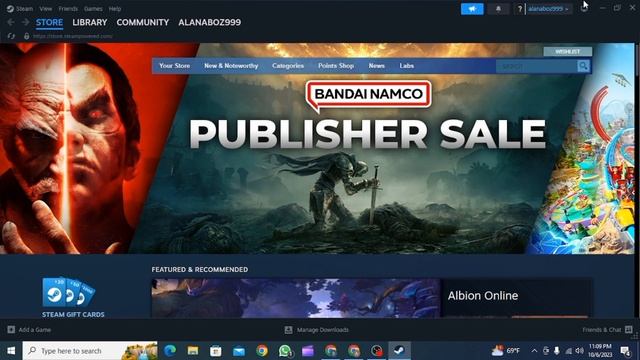Image resolution: width=640 pixels, height=360 pixels.
Task: Open the ALANABOZ999 profile tab
Action: pos(209,22)
